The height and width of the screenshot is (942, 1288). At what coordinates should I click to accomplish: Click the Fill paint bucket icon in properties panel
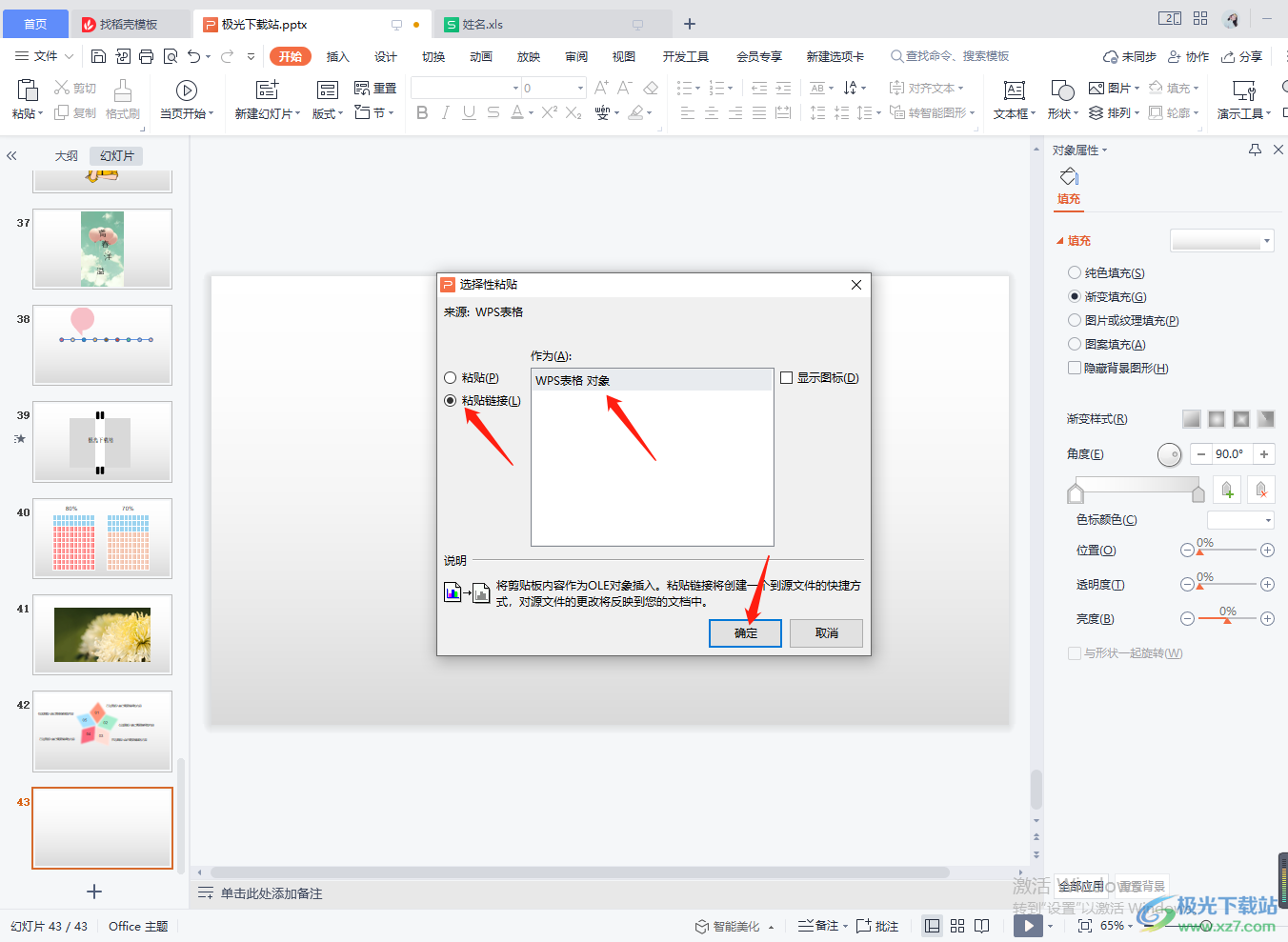pos(1069,176)
